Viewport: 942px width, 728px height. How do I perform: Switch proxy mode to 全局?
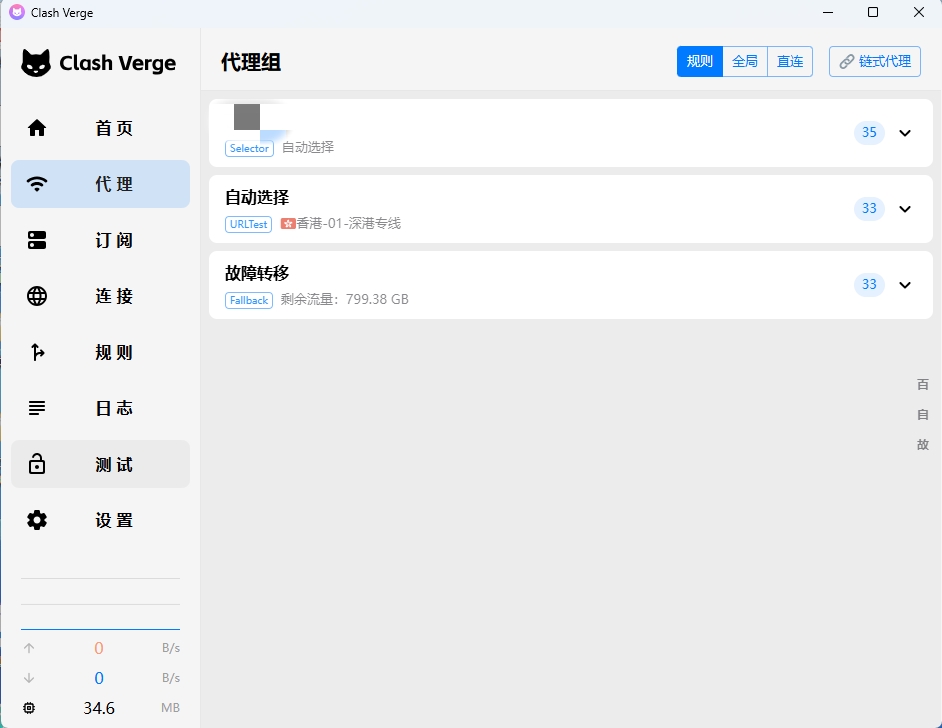[x=745, y=61]
